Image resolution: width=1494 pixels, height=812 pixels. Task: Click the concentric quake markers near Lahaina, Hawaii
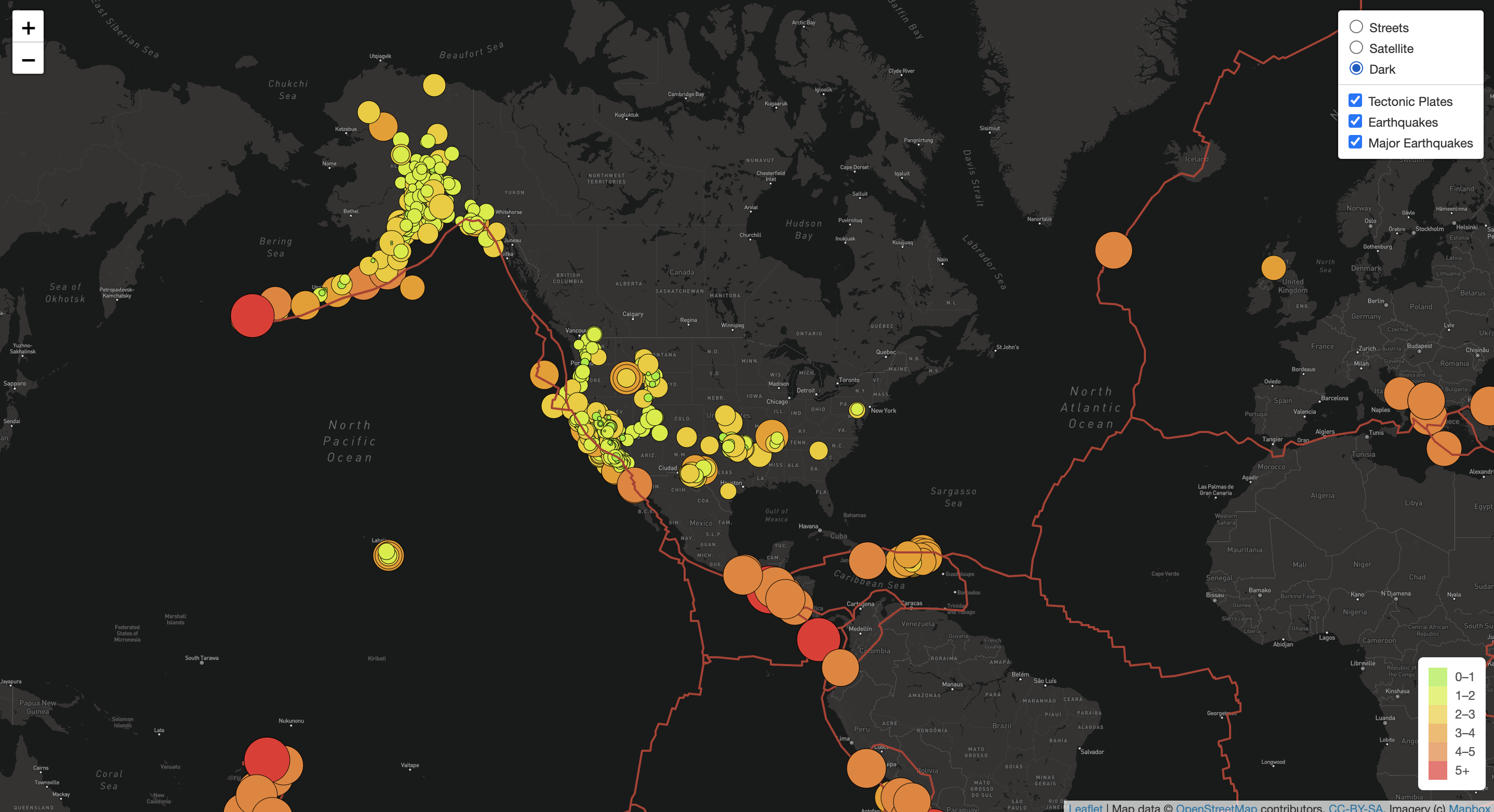pos(388,557)
